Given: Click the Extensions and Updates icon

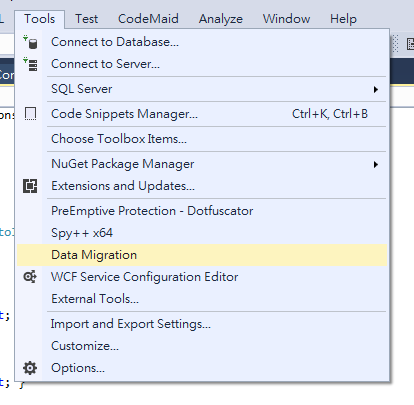Looking at the screenshot, I should pyautogui.click(x=30, y=186).
